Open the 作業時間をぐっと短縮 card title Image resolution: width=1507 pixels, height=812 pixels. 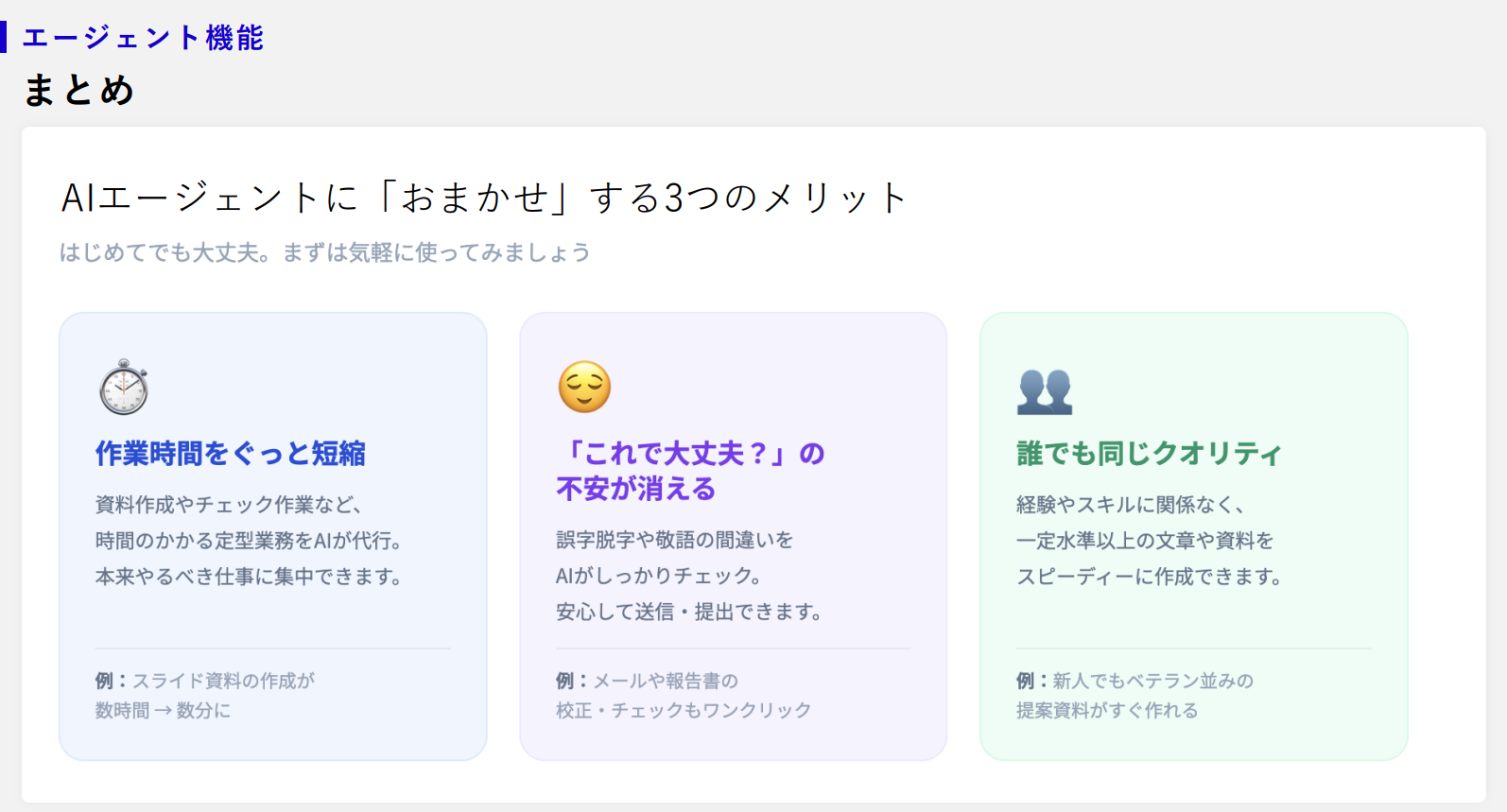tap(231, 454)
